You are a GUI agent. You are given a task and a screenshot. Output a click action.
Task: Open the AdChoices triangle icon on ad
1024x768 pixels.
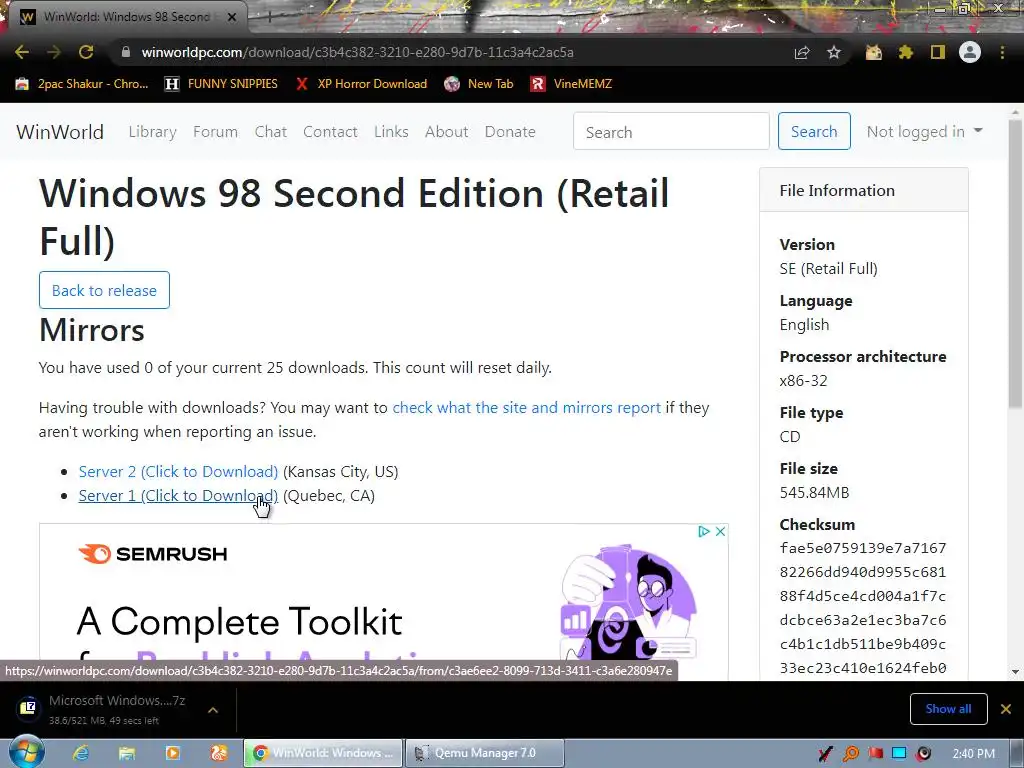coord(704,532)
